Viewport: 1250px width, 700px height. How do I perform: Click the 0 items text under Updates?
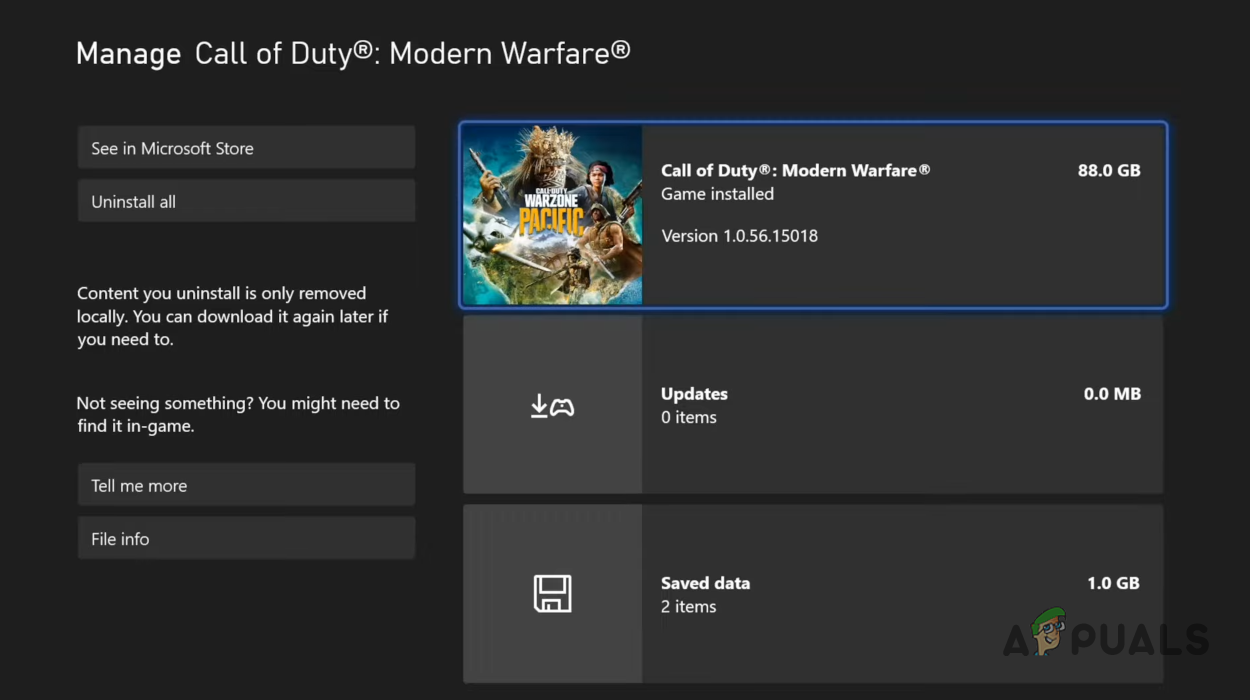coord(688,418)
